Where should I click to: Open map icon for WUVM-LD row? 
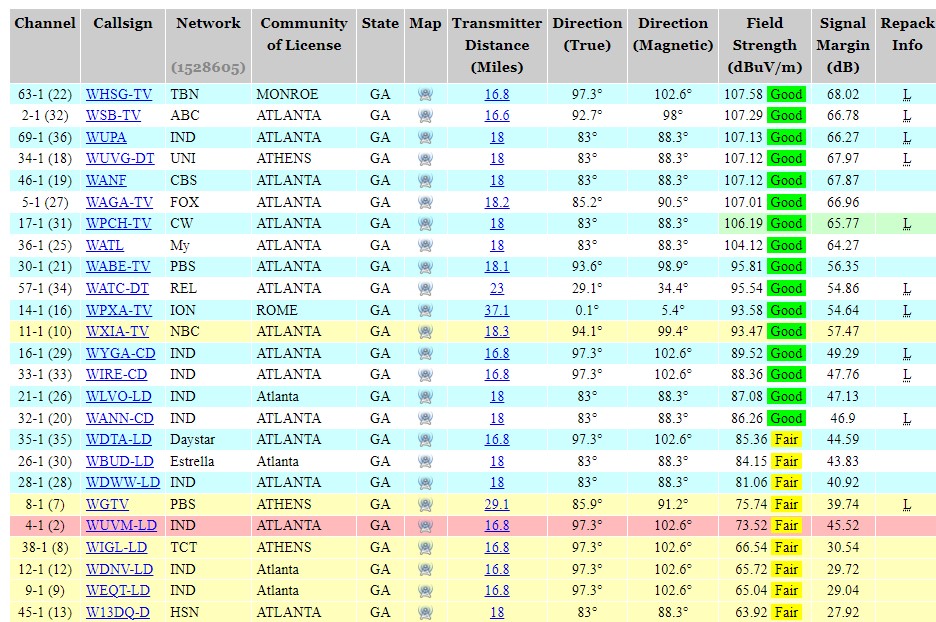click(425, 526)
